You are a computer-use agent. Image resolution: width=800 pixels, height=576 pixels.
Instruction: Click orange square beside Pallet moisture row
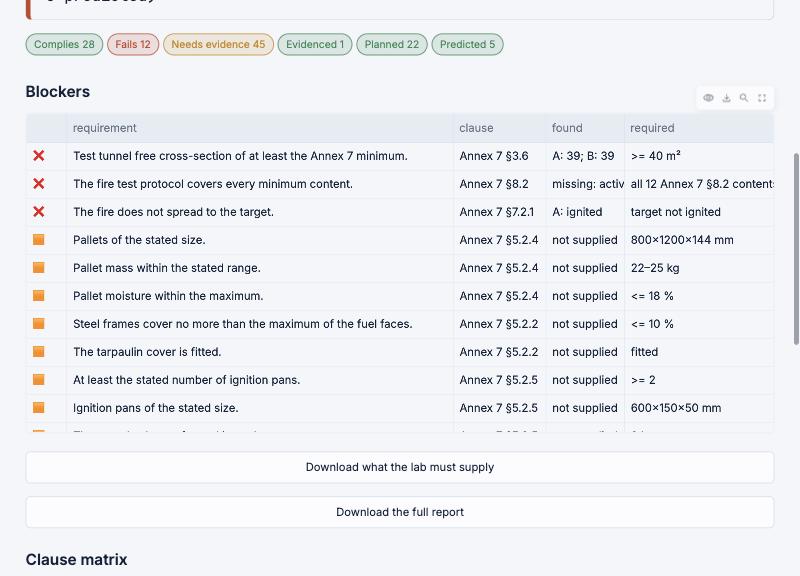pos(39,295)
